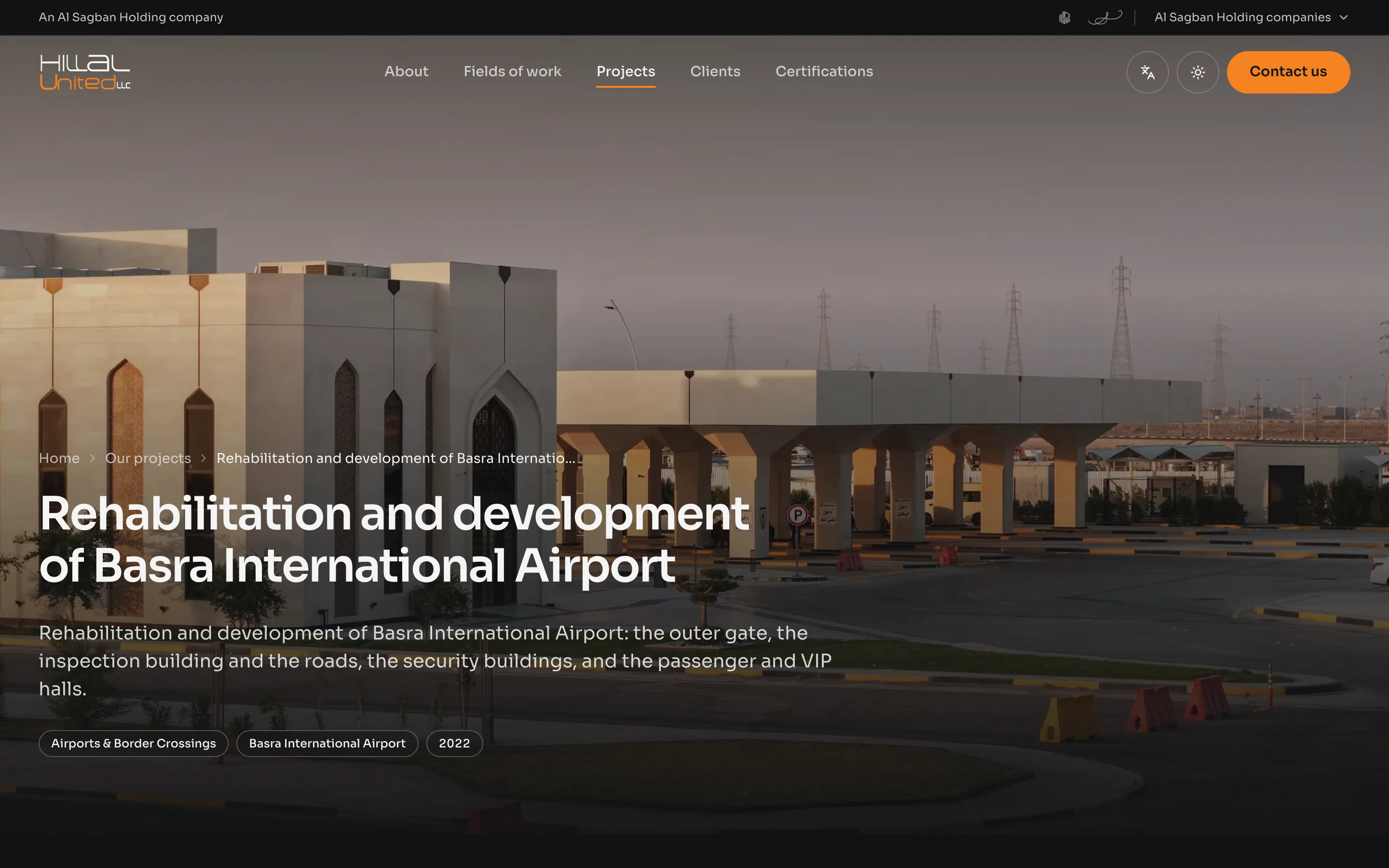Click the 2022 year tag
This screenshot has width=1389, height=868.
454,744
